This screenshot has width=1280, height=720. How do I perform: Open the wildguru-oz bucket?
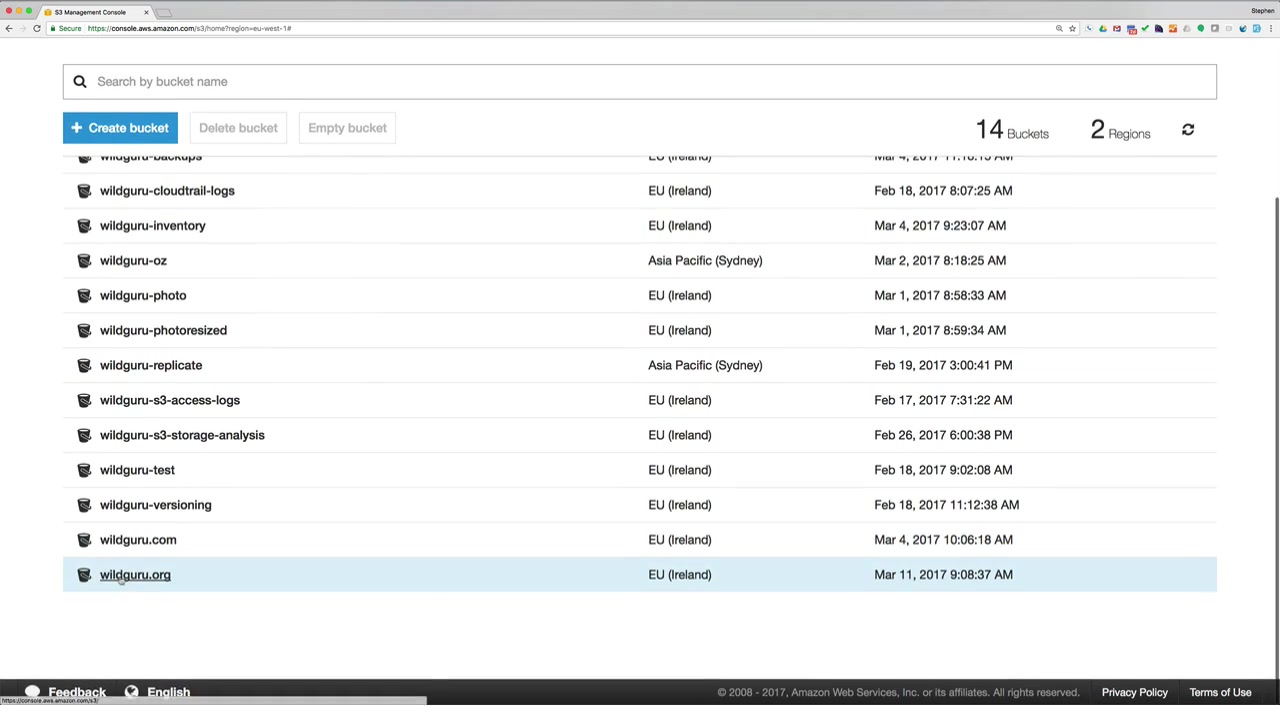(133, 261)
